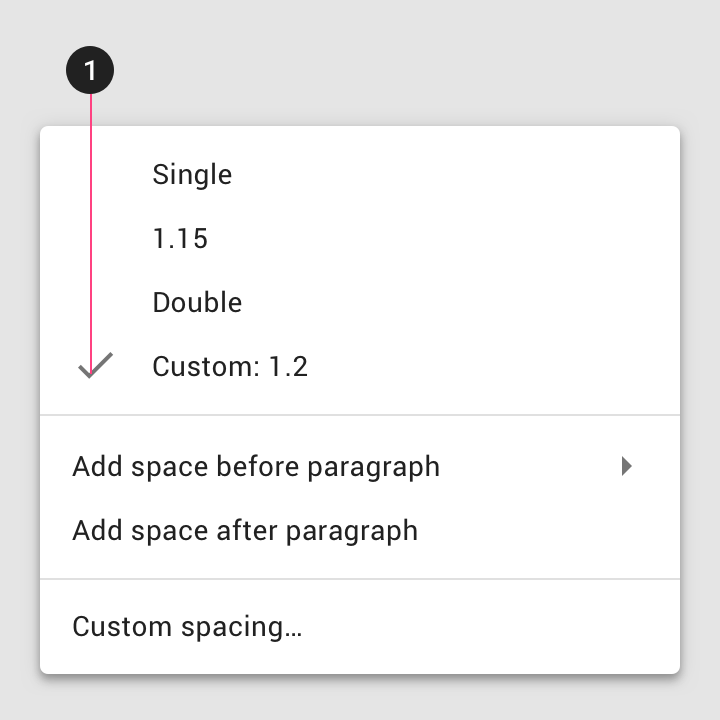Select Single line spacing
720x720 pixels.
pos(192,175)
